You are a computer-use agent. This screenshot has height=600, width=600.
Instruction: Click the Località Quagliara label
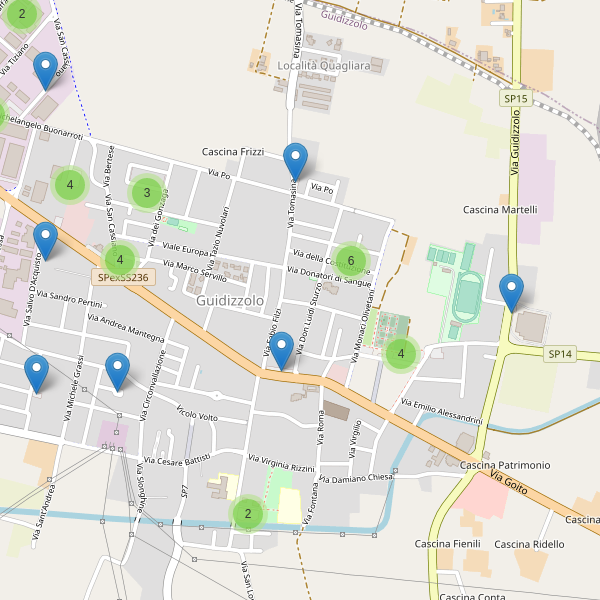[324, 66]
